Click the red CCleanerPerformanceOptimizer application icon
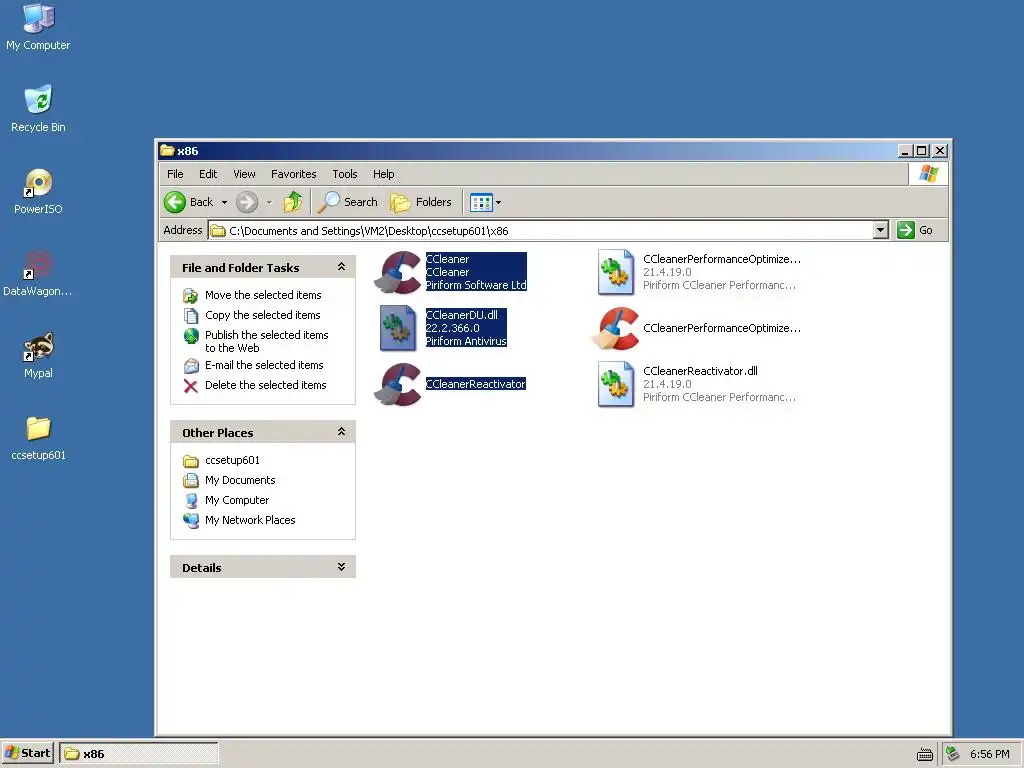Screen dimensions: 1024x768 616,328
